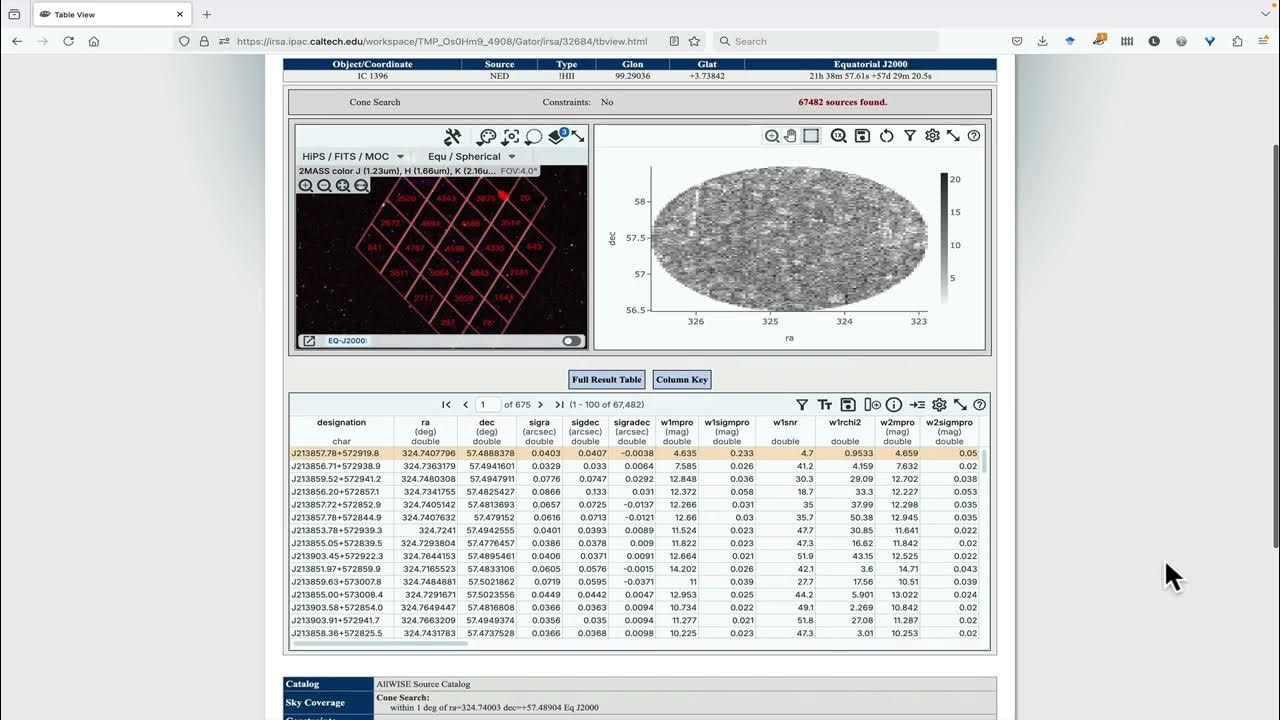Viewport: 1280px width, 720px height.
Task: Select row J213858.36+572825.5
Action: tap(635, 633)
